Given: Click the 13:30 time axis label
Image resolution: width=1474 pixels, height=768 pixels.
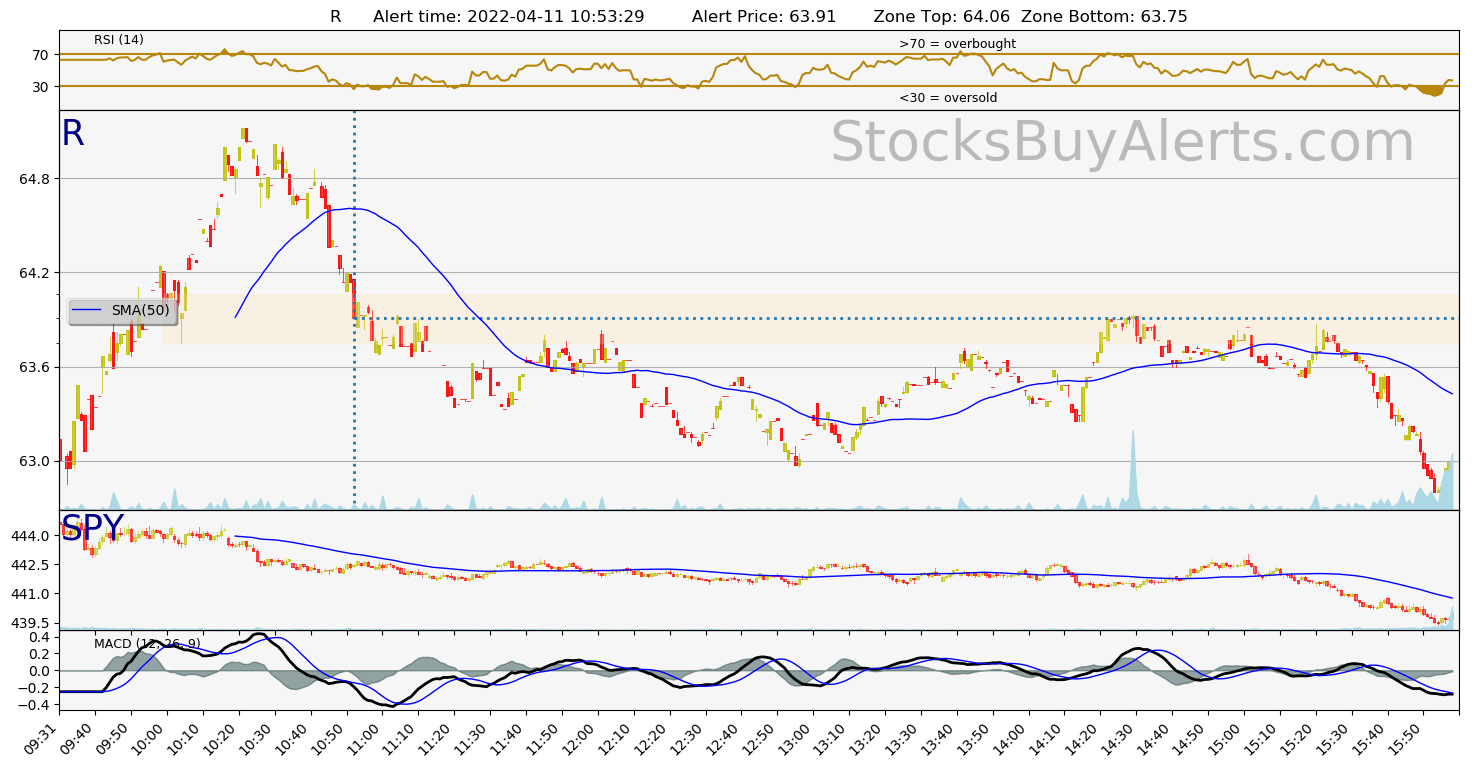Looking at the screenshot, I should pos(903,736).
